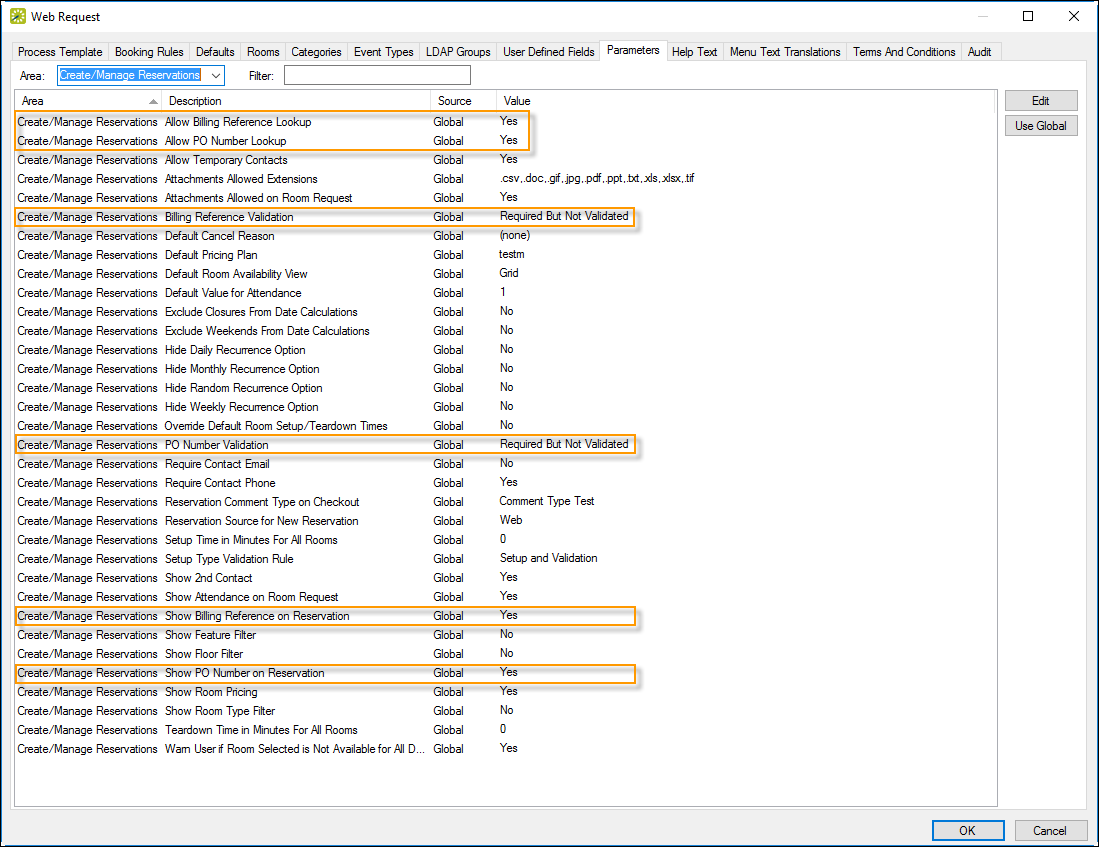1099x847 pixels.
Task: Switch to the Audit tab
Action: point(980,52)
